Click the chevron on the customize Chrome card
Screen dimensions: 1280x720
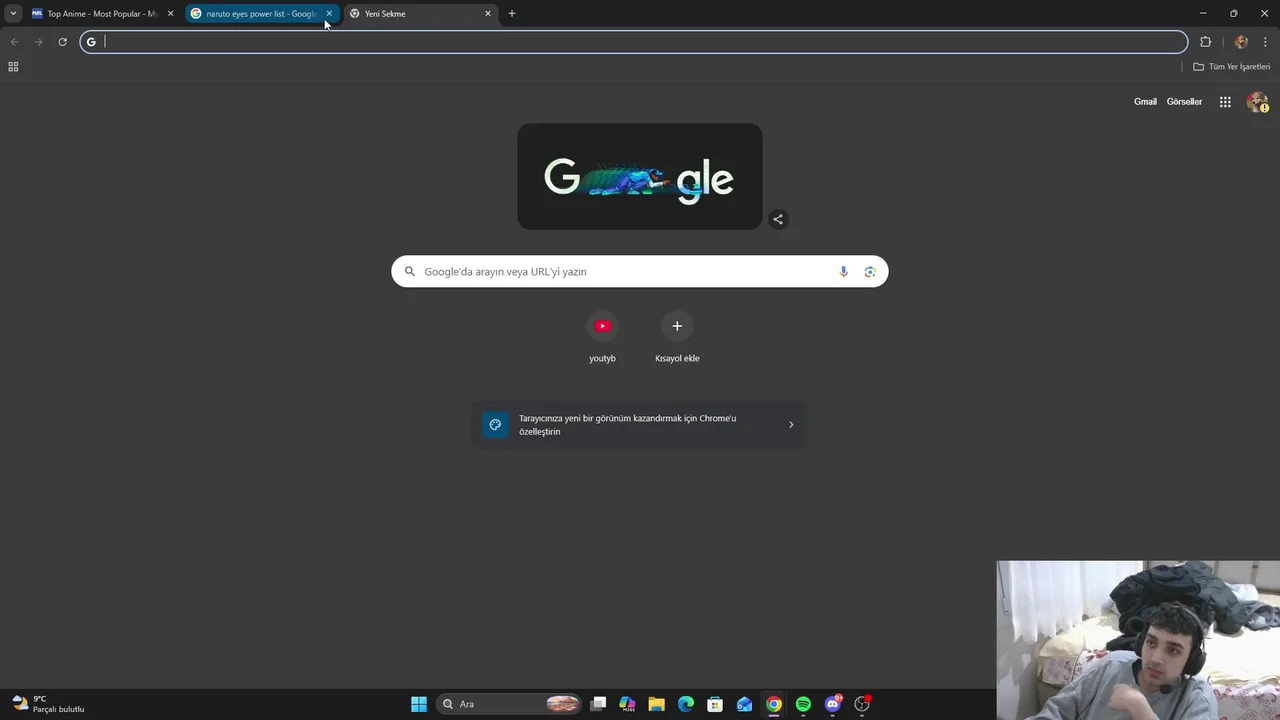[x=791, y=425]
